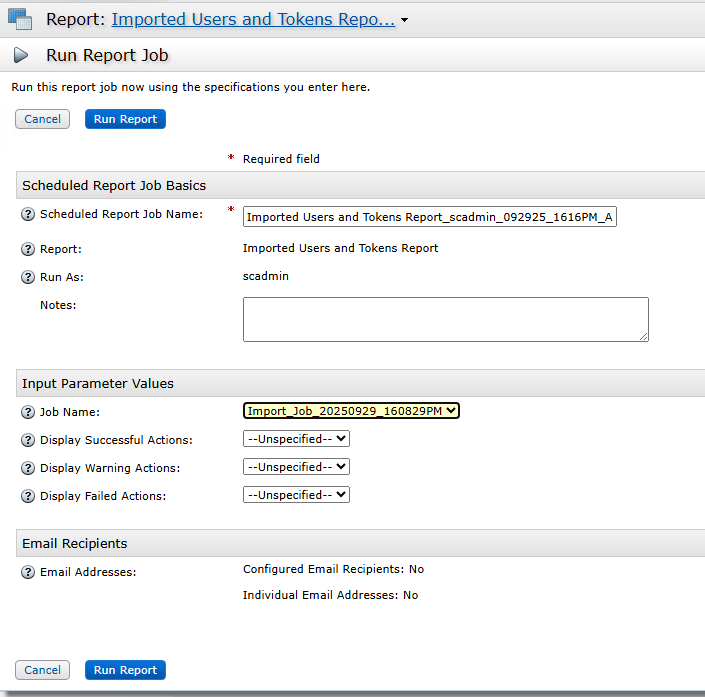Expand the report title dropdown arrow
This screenshot has width=705, height=697.
(404, 20)
